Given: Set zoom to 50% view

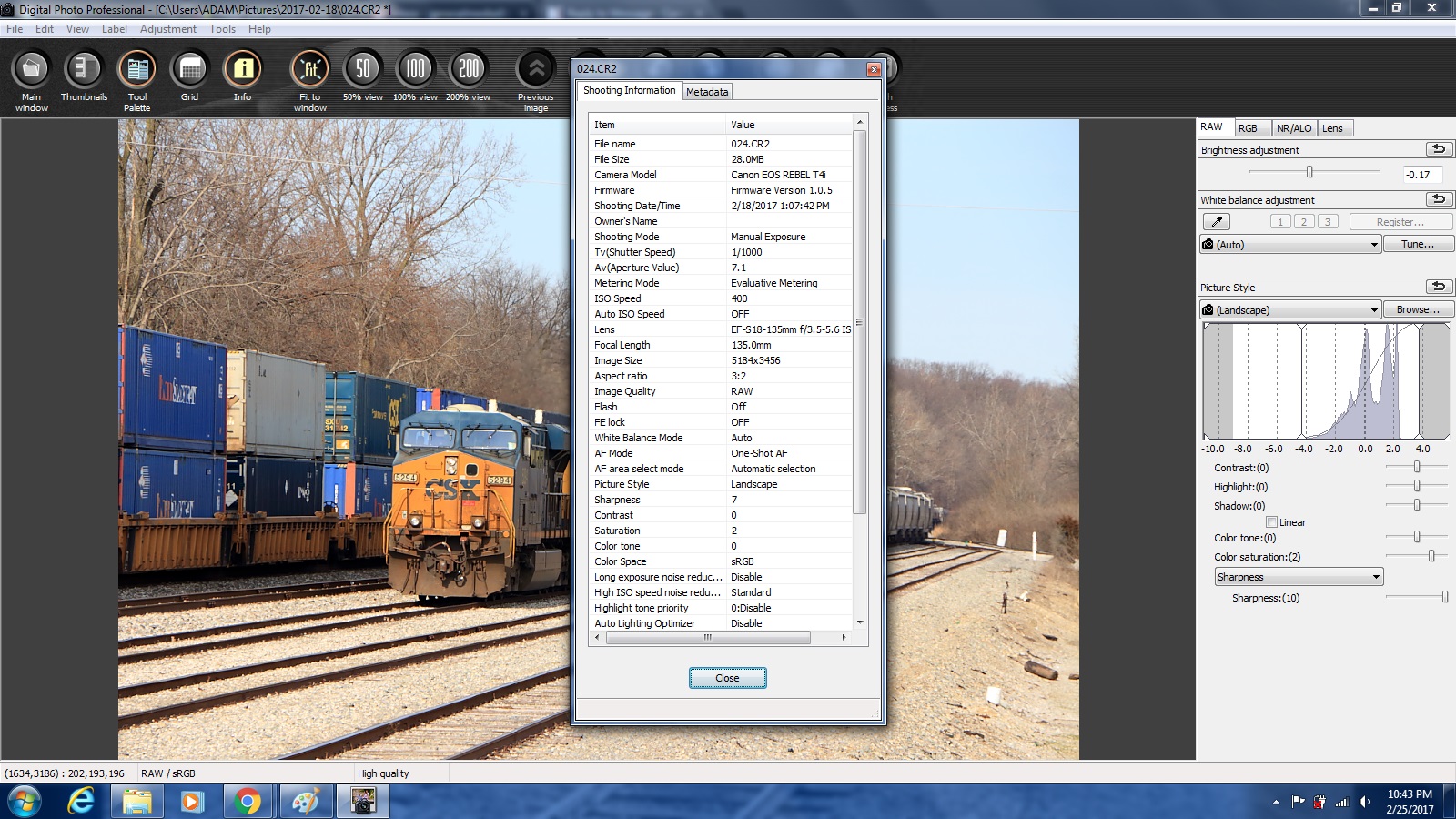Looking at the screenshot, I should click(x=362, y=70).
